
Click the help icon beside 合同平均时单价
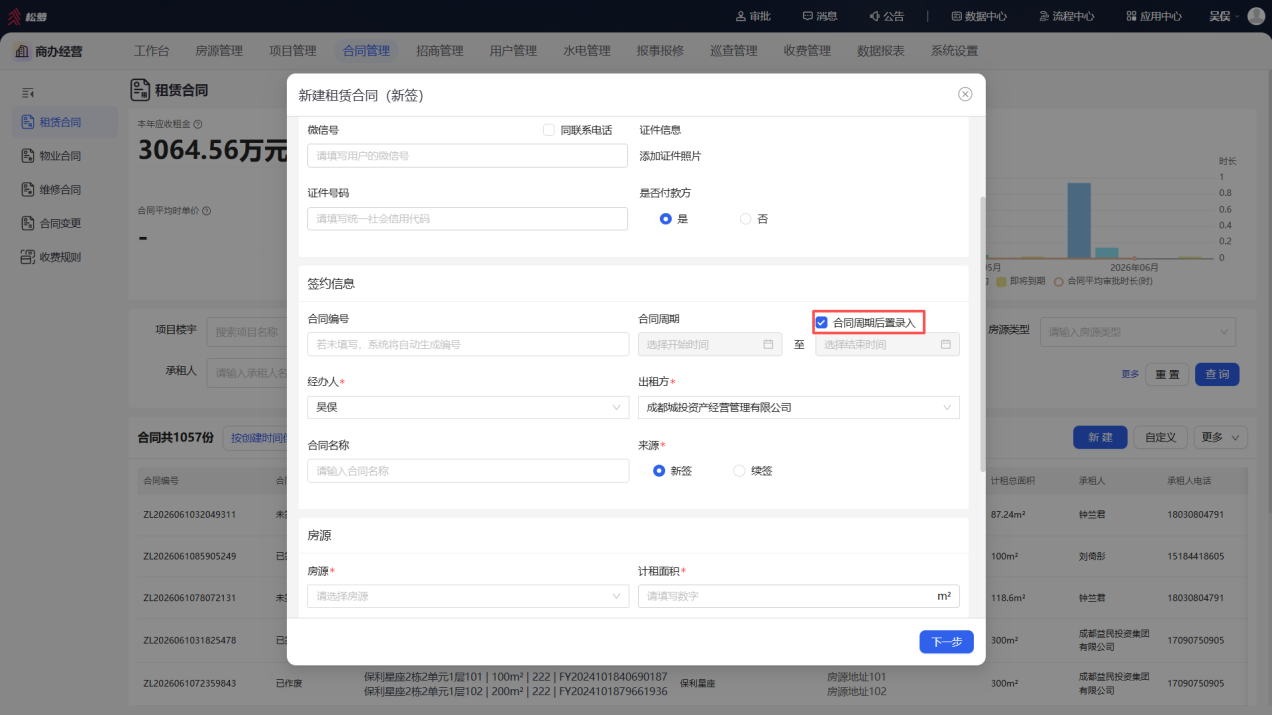pyautogui.click(x=206, y=211)
